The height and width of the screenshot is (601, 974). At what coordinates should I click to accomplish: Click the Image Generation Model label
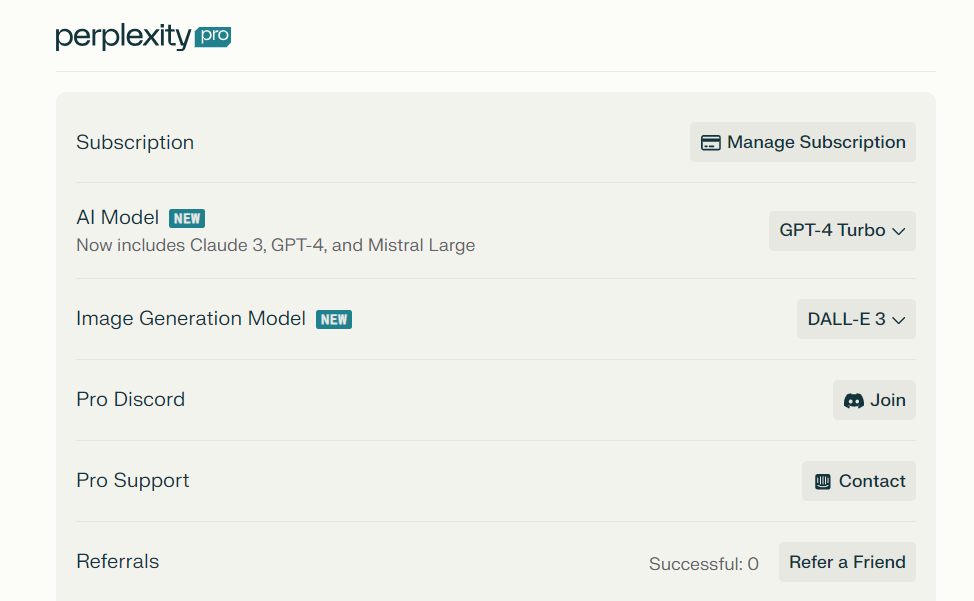click(x=191, y=319)
